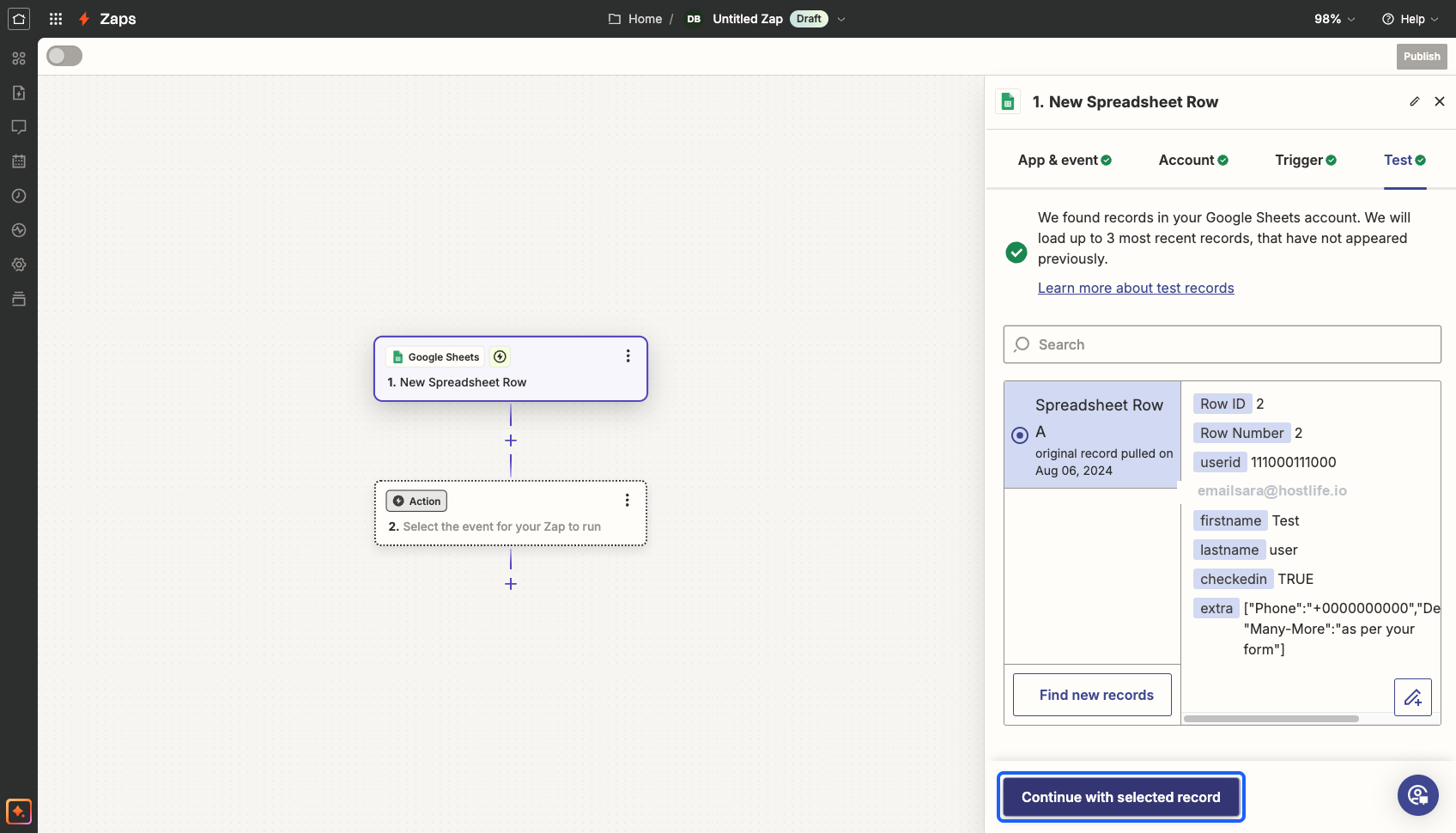Click the 111000111000 userid value
The width and height of the screenshot is (1456, 833).
click(1293, 462)
